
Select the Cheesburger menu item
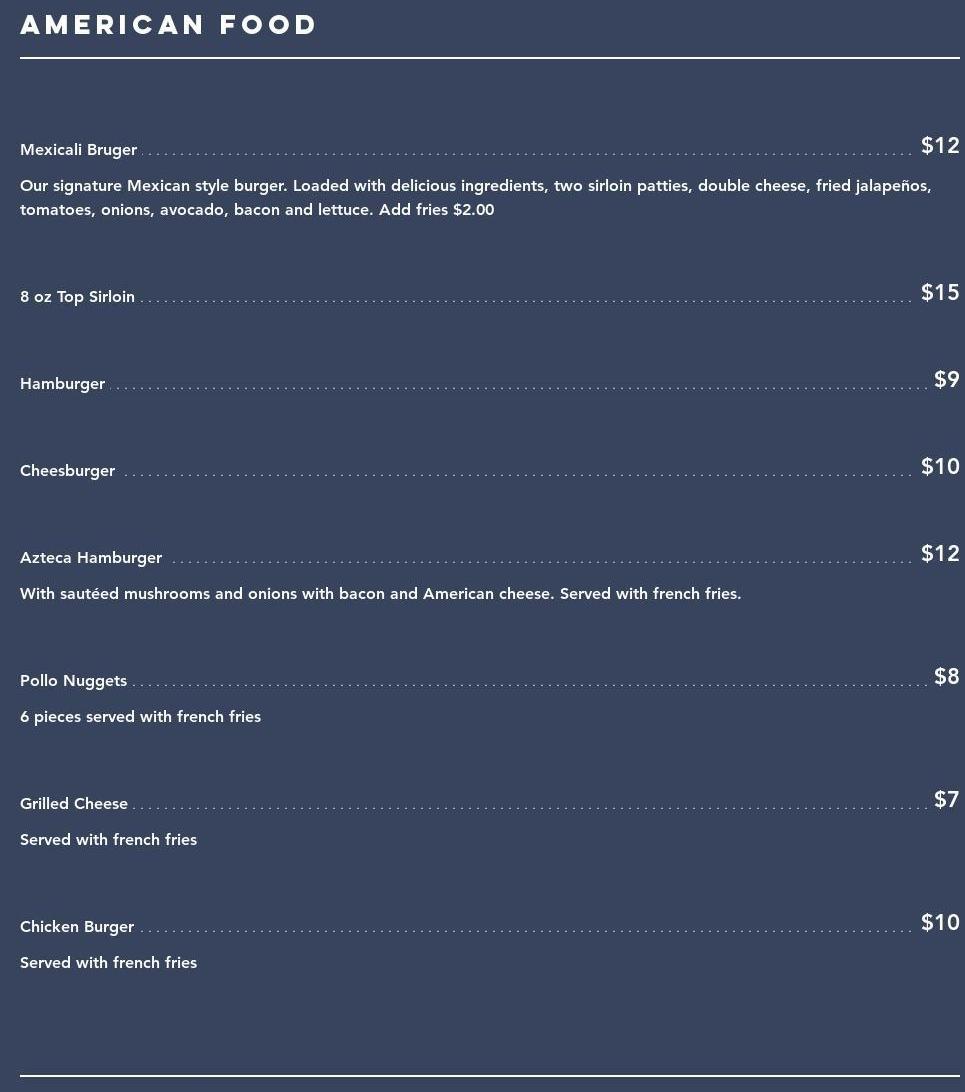pyautogui.click(x=67, y=471)
